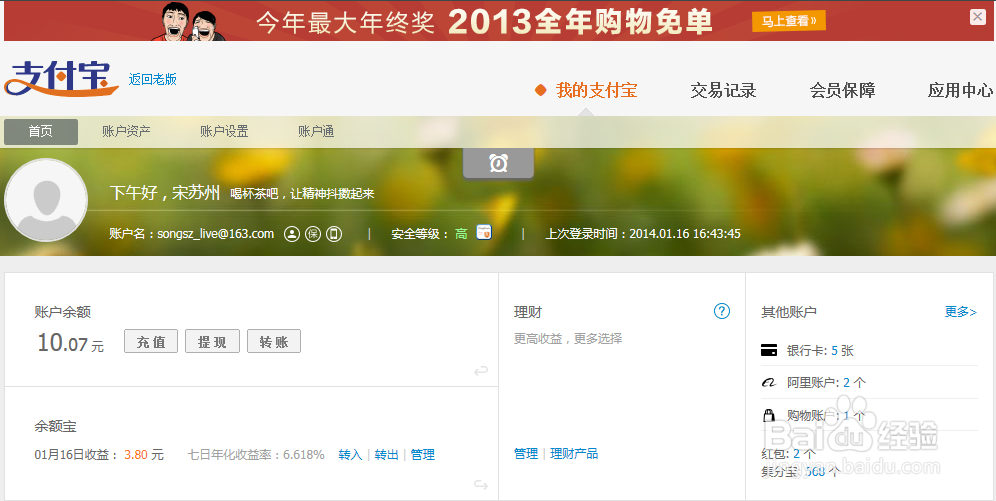This screenshot has width=996, height=501.
Task: Click the 3.80 earnings amount
Action: (x=136, y=455)
